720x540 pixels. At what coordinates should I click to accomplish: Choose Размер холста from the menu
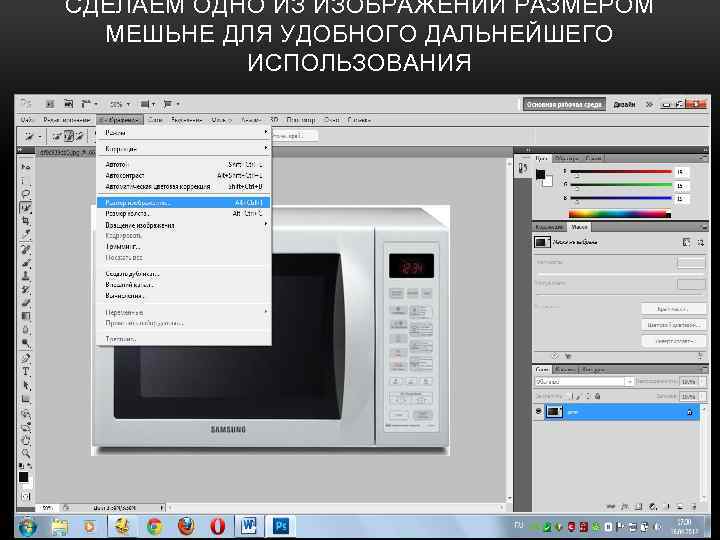pos(184,214)
